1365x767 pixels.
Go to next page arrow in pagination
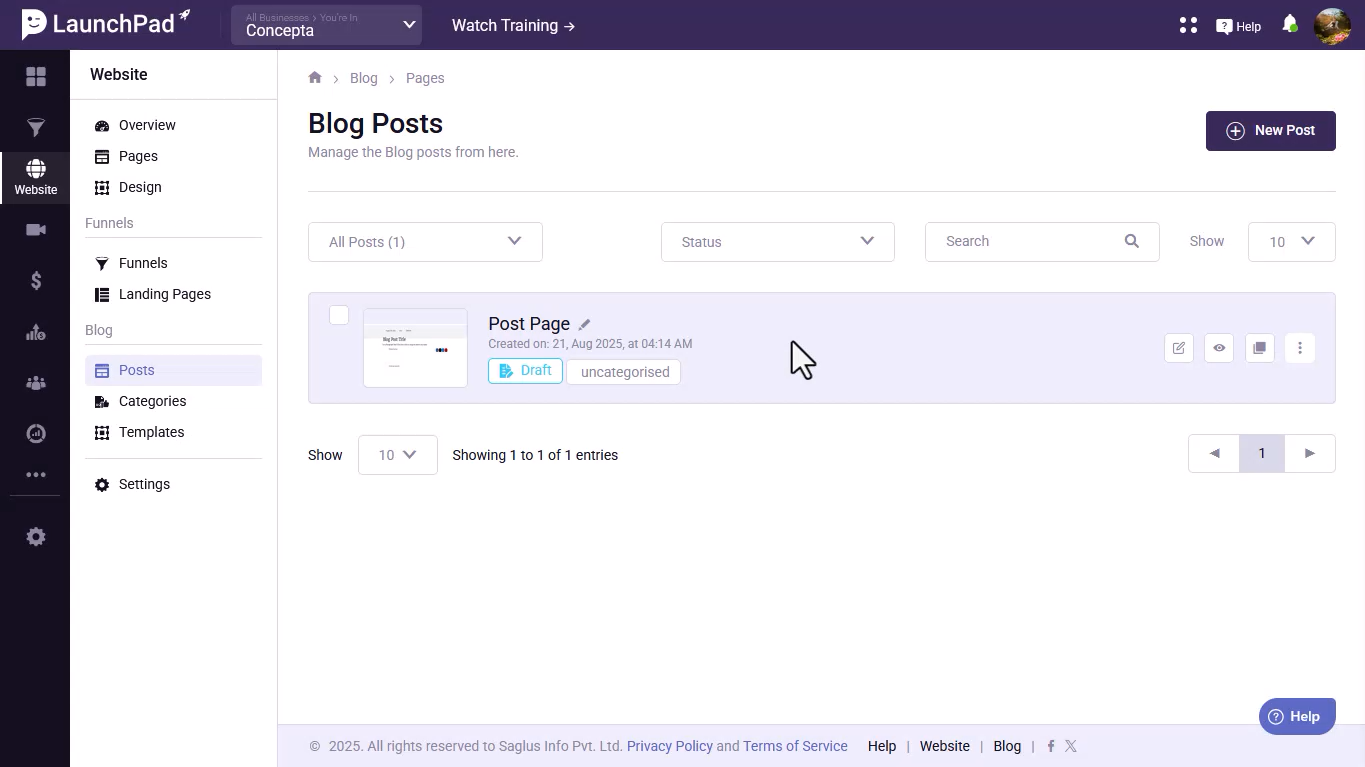[x=1310, y=453]
